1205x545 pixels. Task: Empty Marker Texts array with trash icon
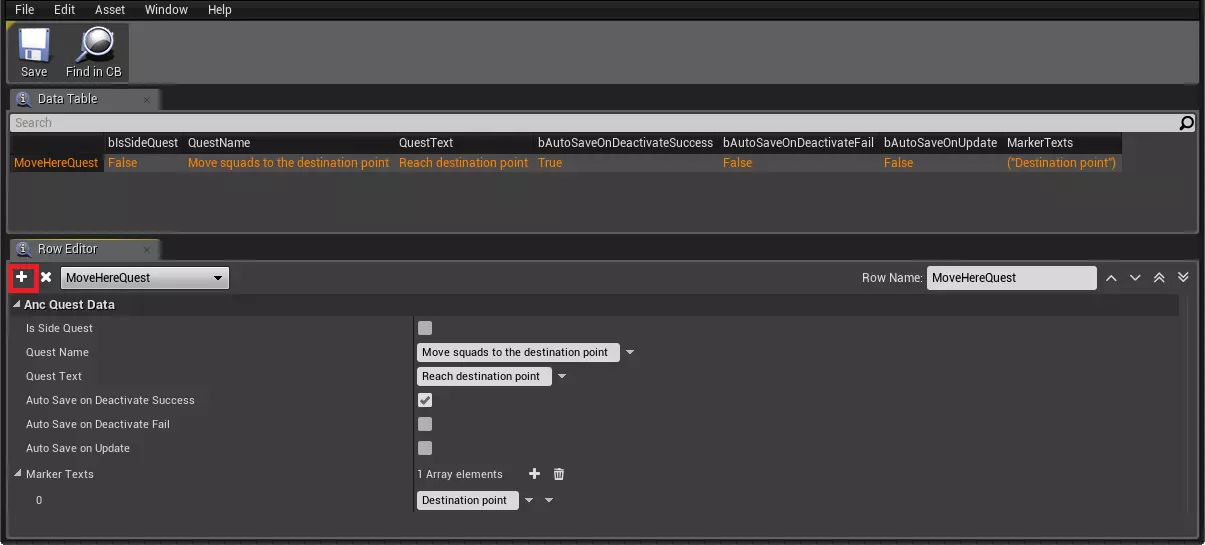click(559, 474)
